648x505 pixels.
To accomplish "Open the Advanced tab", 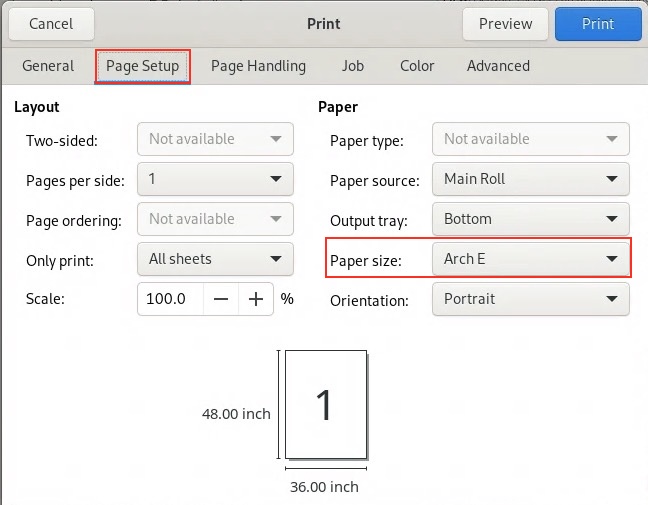I will click(x=498, y=66).
